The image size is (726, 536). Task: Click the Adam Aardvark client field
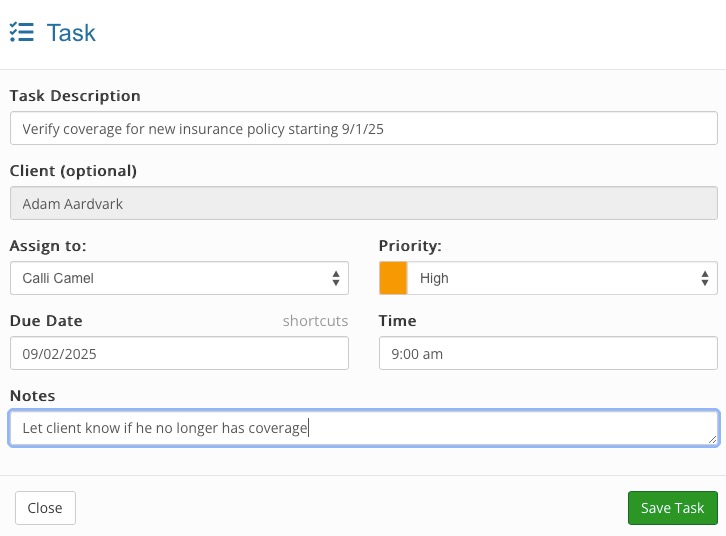point(364,203)
